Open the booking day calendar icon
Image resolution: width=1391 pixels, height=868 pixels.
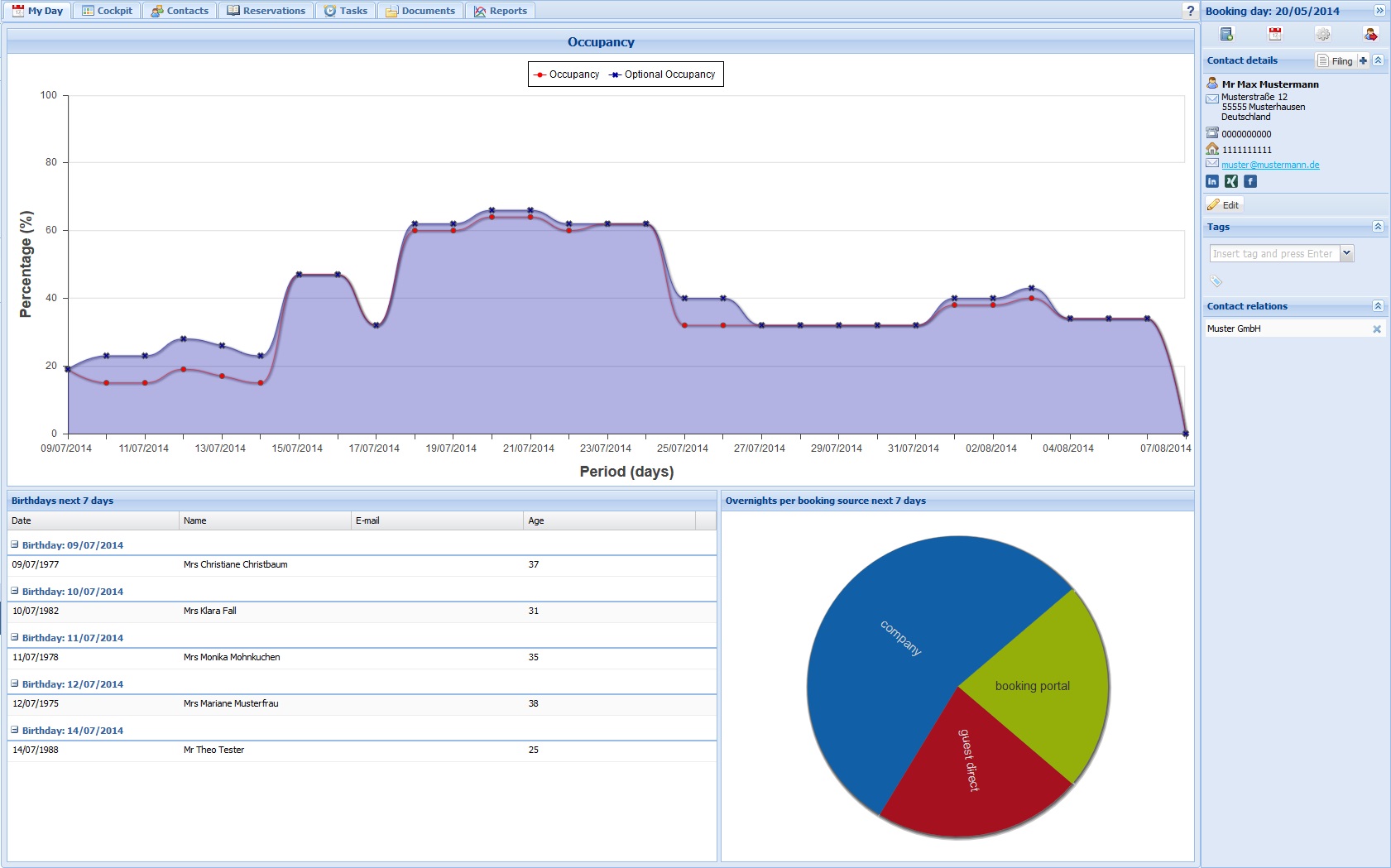click(1274, 34)
